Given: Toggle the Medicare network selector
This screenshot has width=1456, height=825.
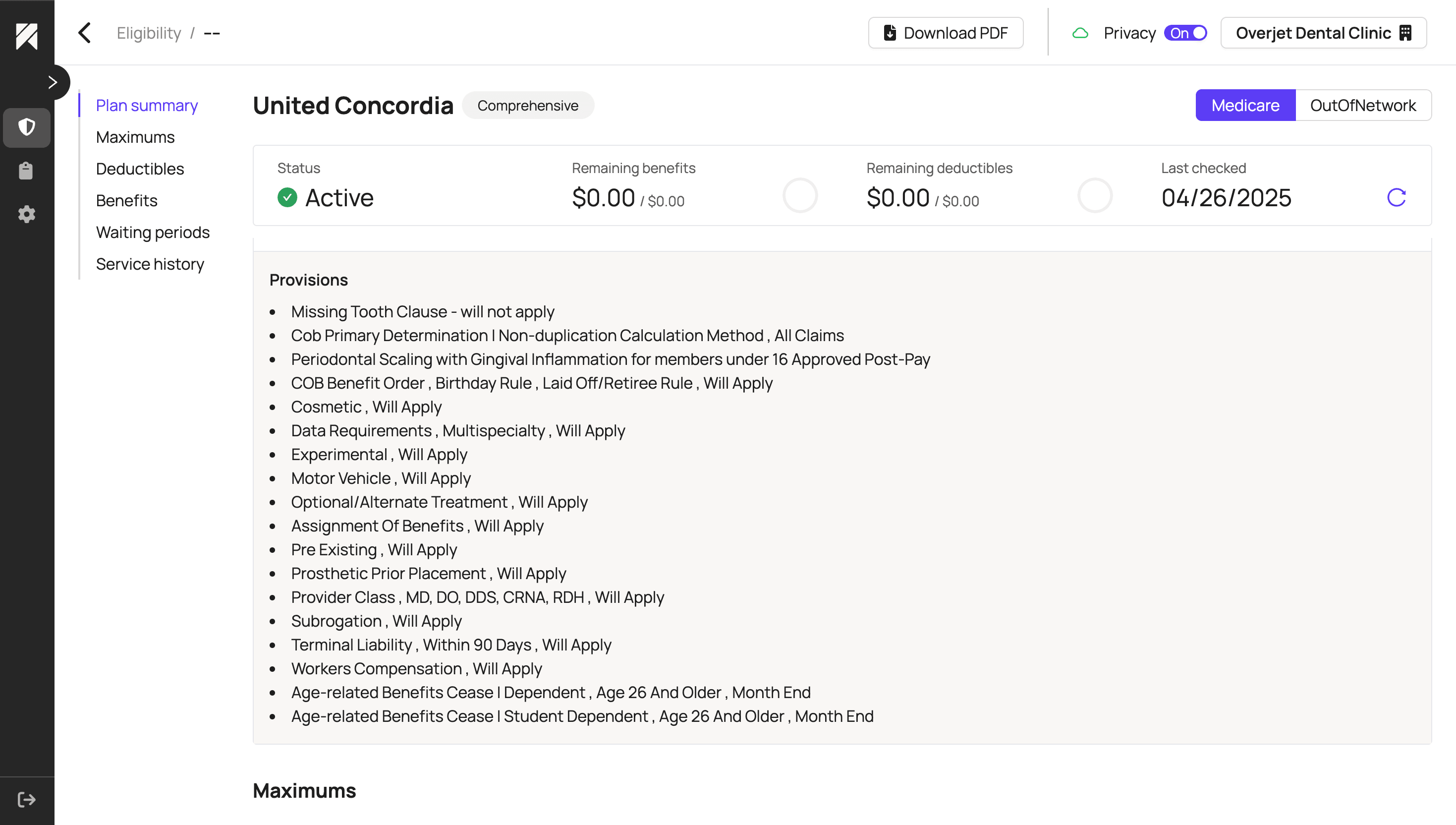Looking at the screenshot, I should (1245, 105).
